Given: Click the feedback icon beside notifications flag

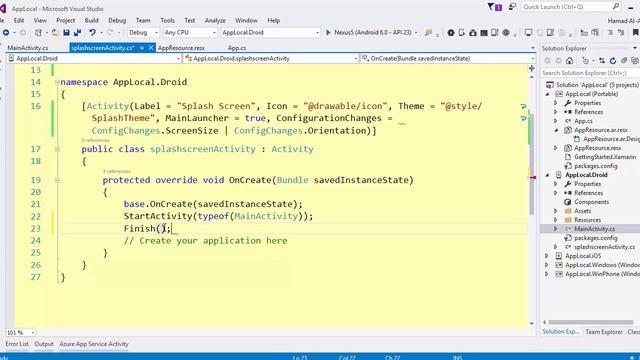Looking at the screenshot, I should tap(512, 7).
